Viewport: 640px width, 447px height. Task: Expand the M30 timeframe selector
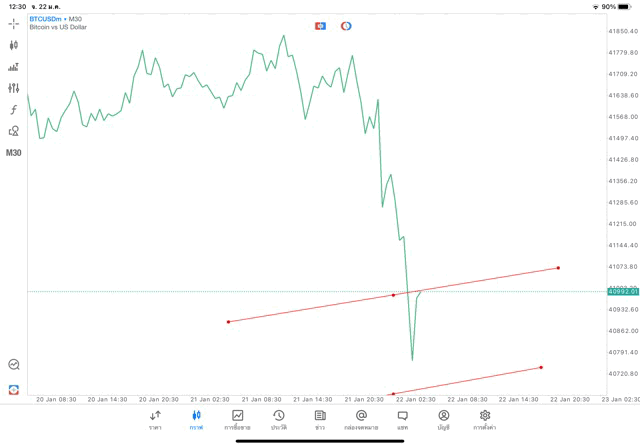point(14,153)
